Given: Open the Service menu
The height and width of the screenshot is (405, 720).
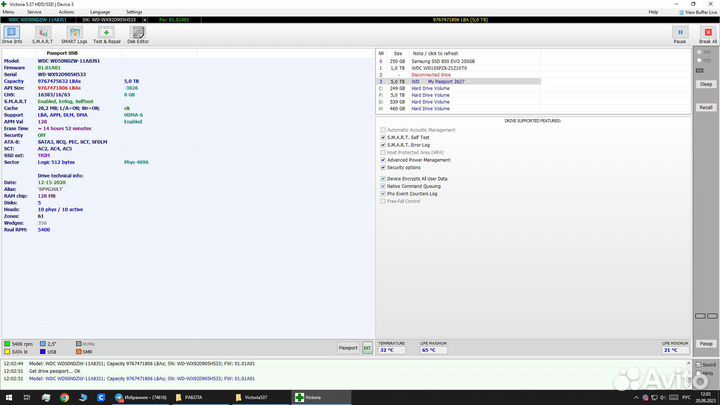Looking at the screenshot, I should [34, 12].
